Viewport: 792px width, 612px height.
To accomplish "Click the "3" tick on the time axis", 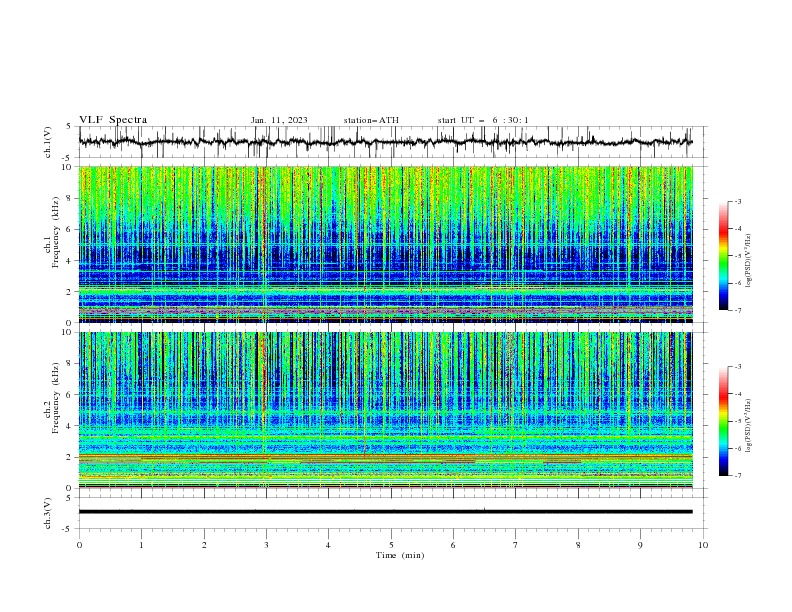I will click(266, 545).
